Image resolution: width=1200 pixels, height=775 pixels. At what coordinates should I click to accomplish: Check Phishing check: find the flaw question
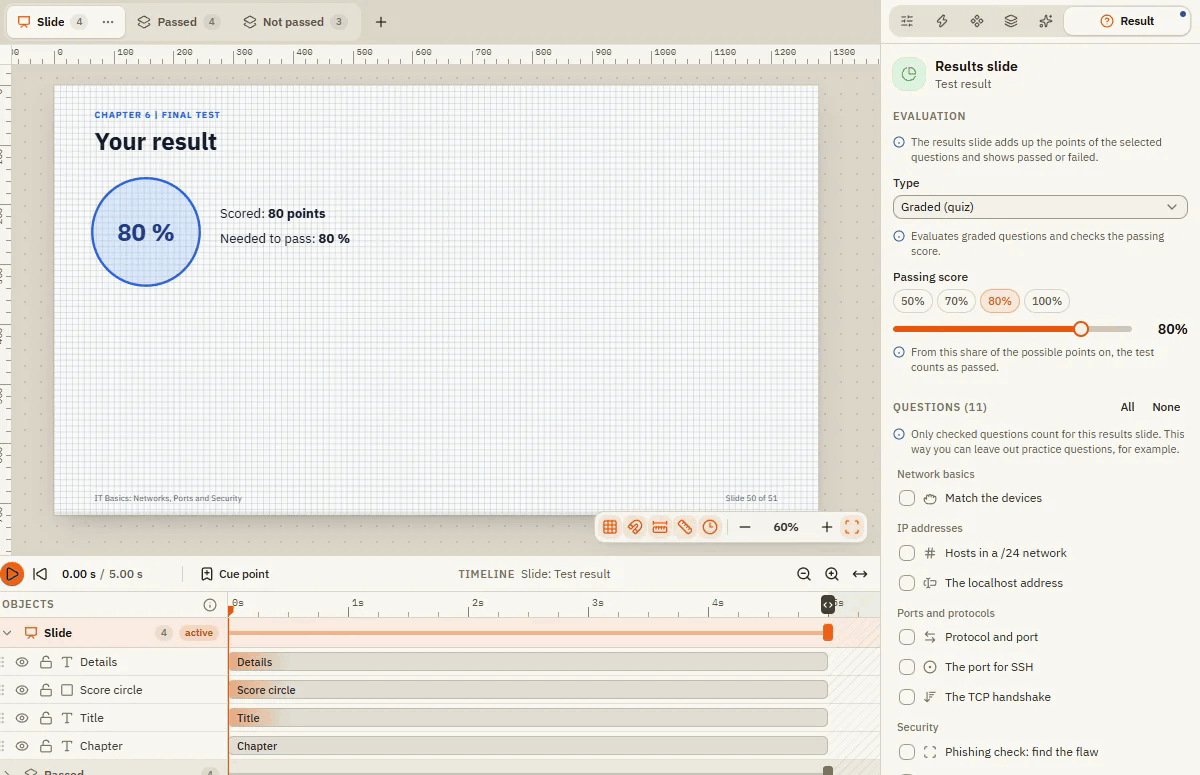(x=907, y=752)
